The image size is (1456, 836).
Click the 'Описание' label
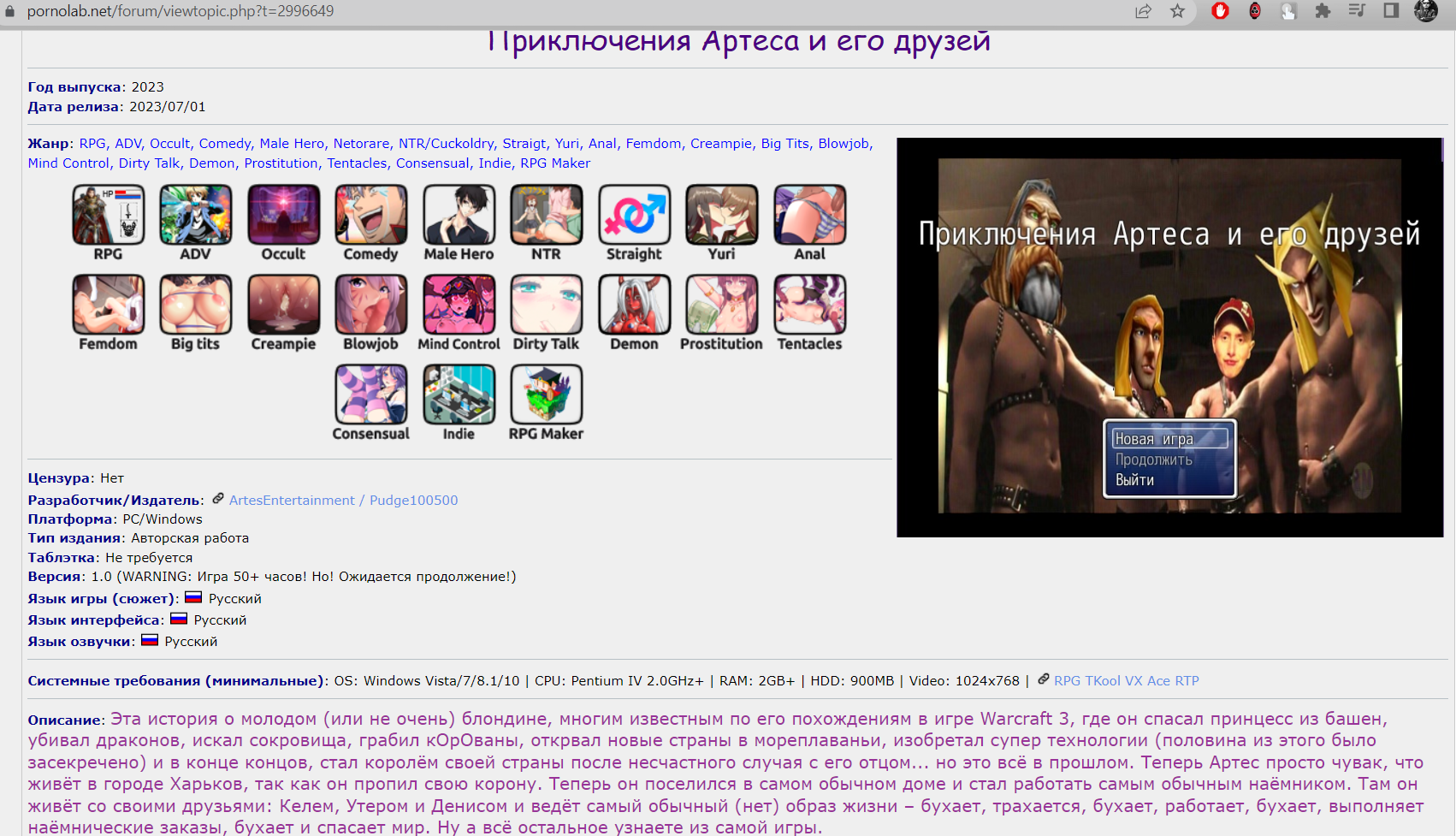(65, 720)
